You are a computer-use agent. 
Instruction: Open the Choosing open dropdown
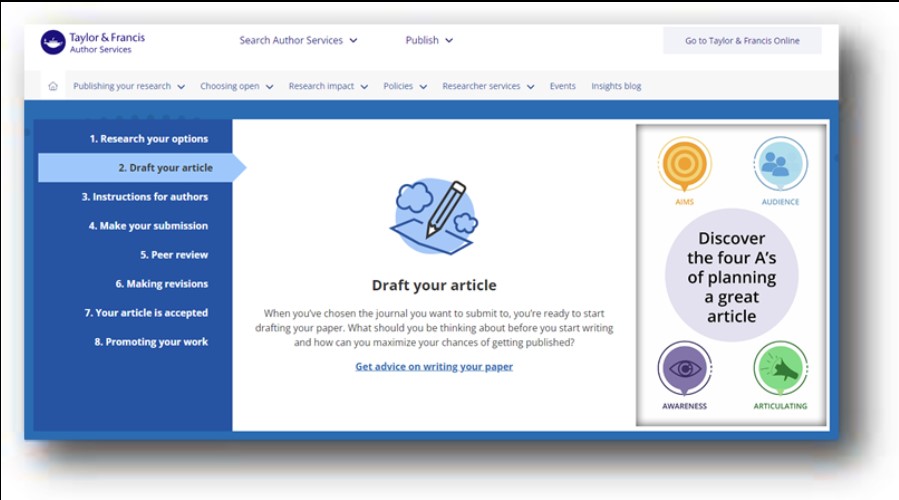(236, 86)
